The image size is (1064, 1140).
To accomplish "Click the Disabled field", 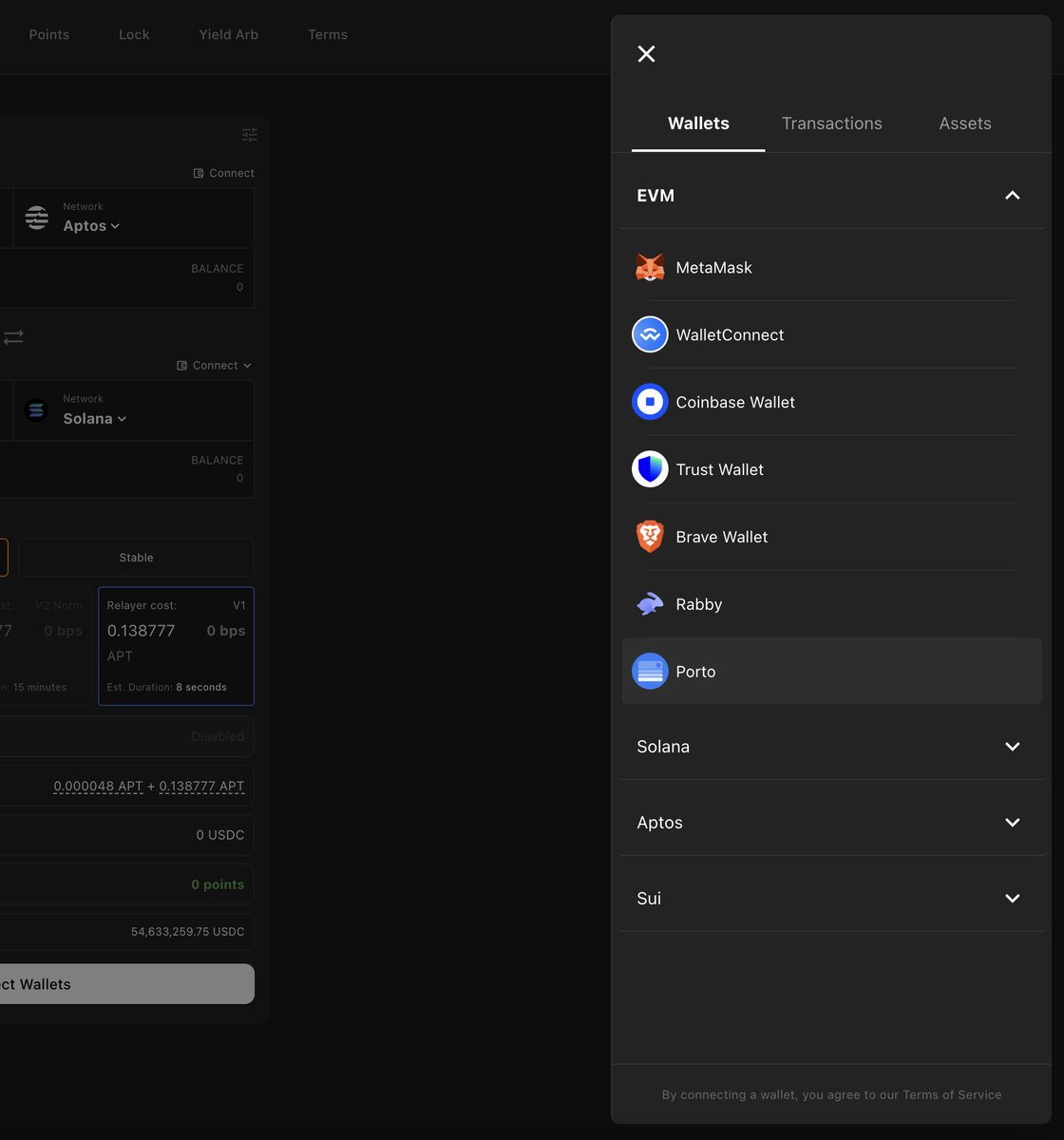I will click(127, 736).
